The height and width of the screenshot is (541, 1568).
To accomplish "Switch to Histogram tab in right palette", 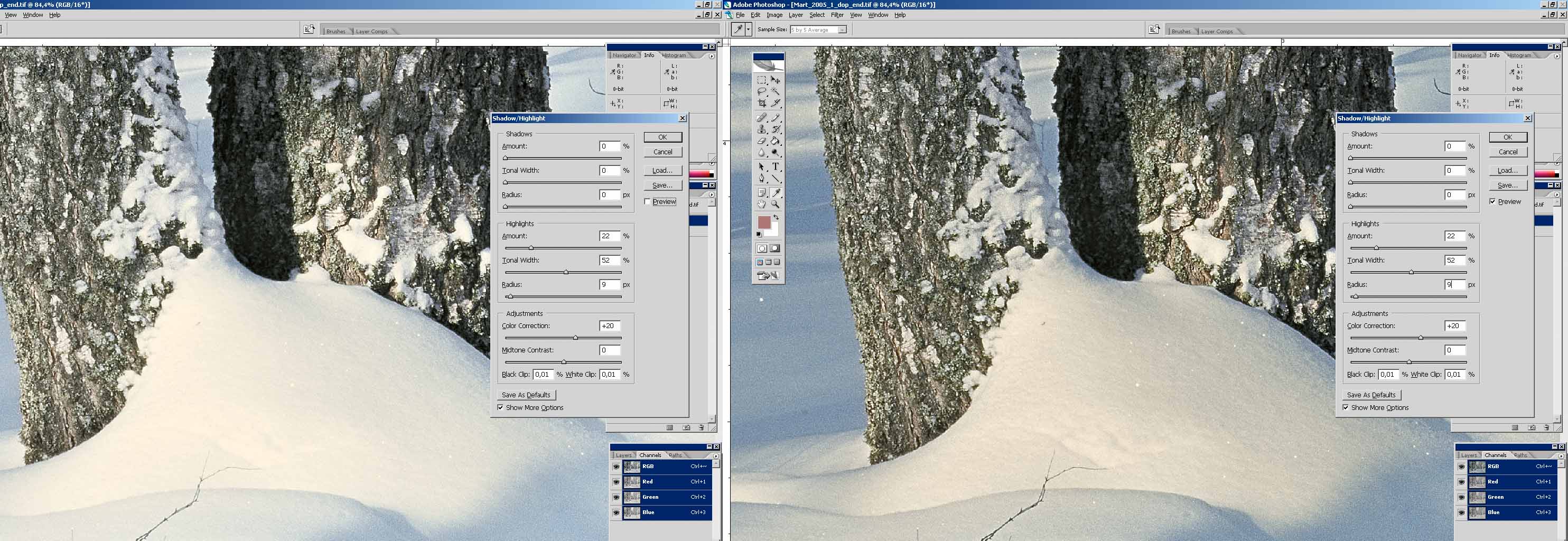I will coord(1520,55).
